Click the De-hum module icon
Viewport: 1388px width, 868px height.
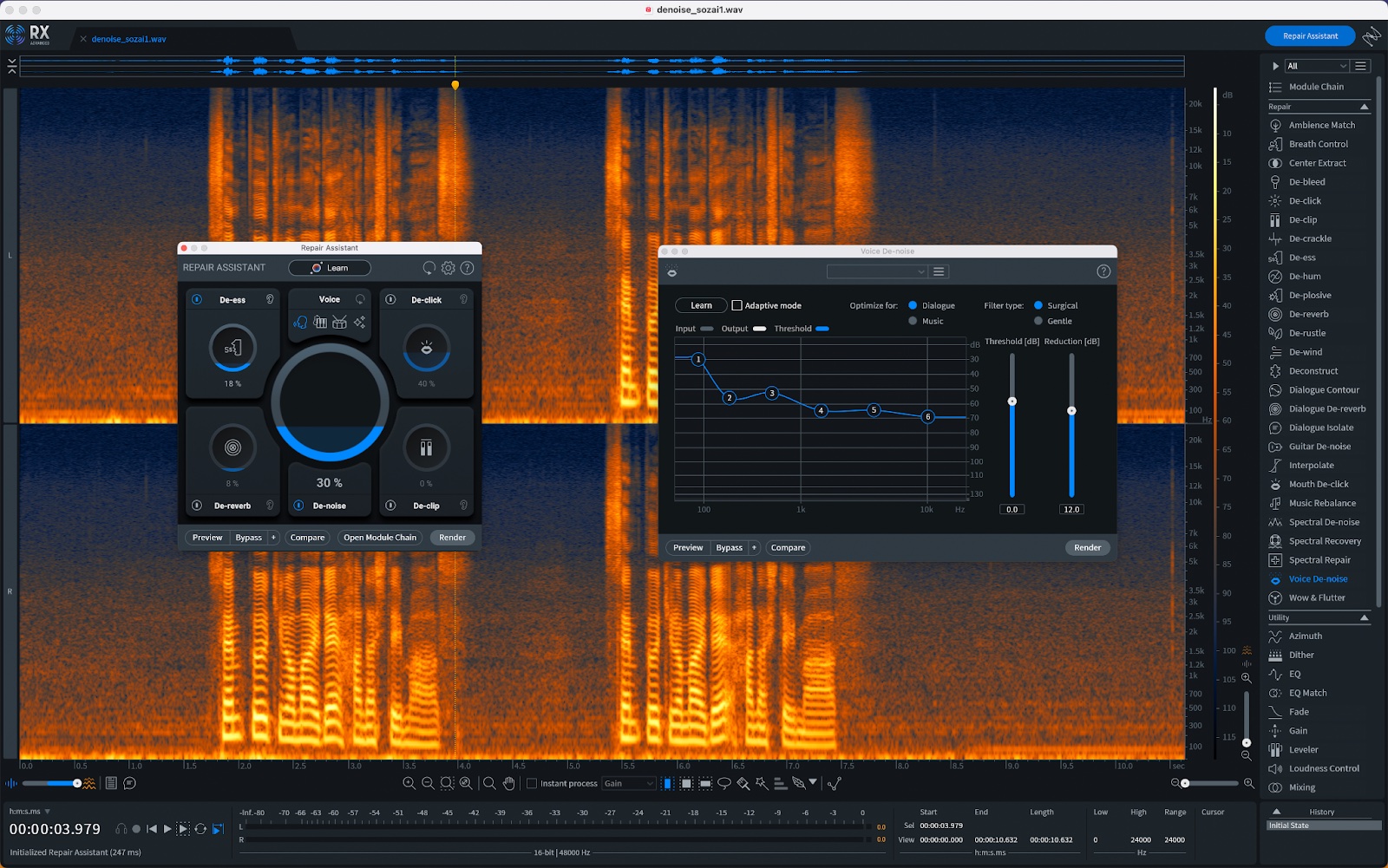[x=1275, y=277]
